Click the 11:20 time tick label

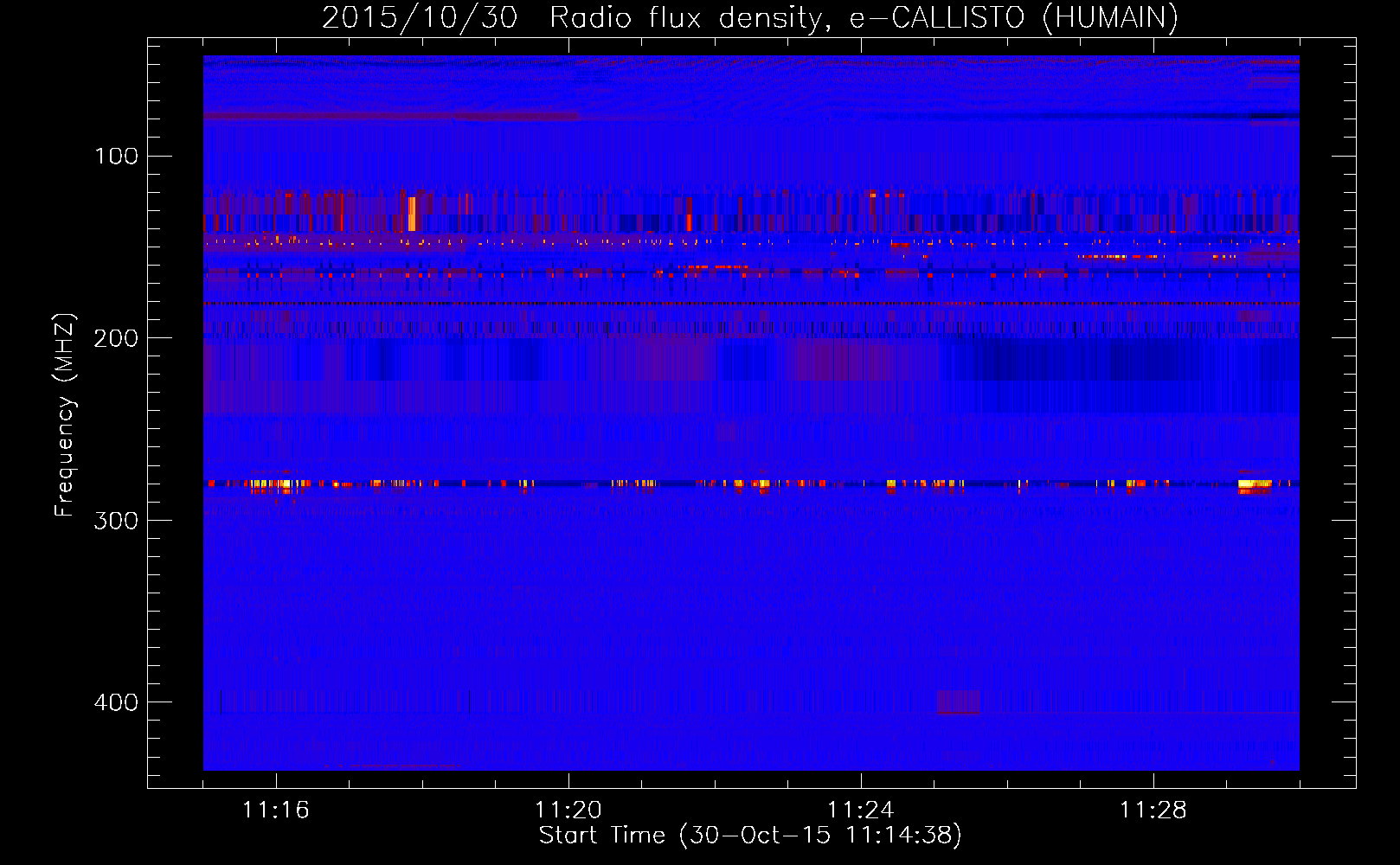[568, 811]
